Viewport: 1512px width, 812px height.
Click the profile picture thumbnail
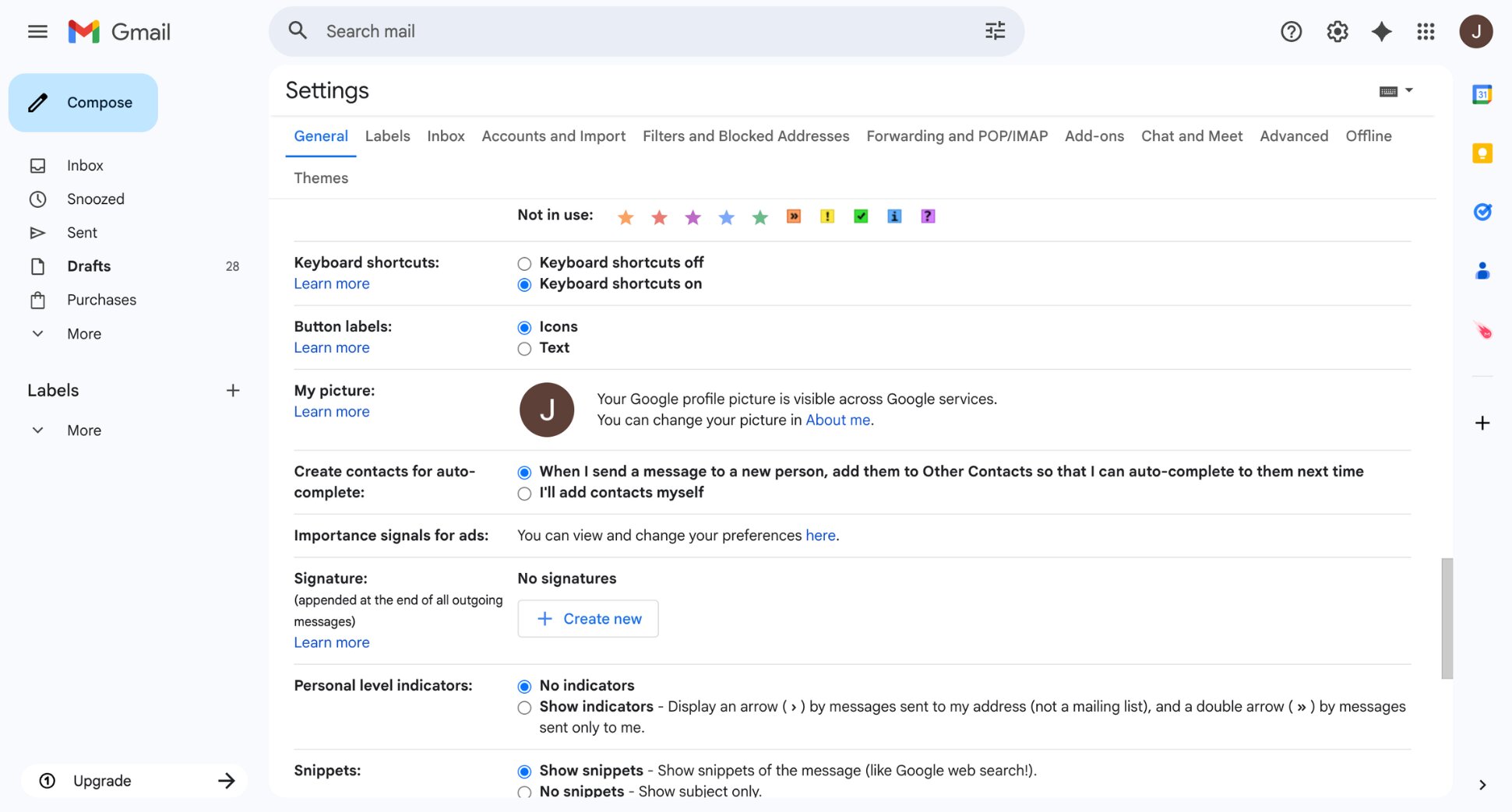coord(547,410)
